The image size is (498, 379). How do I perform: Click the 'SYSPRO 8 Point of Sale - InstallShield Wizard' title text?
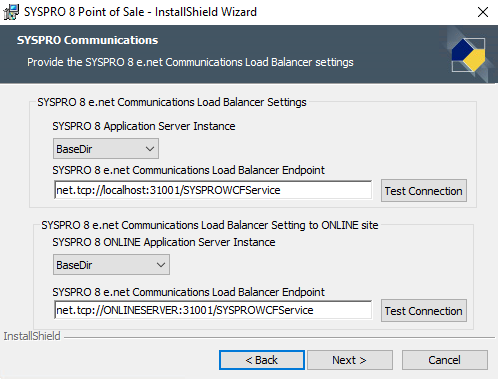(x=140, y=12)
